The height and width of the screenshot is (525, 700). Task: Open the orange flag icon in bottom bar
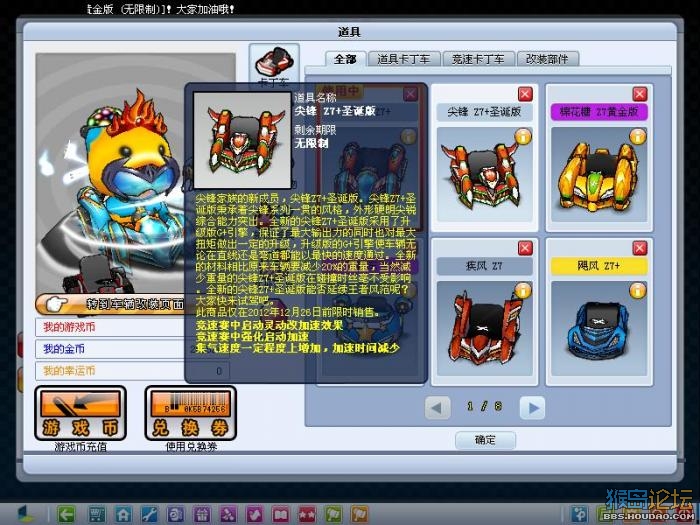(x=360, y=514)
